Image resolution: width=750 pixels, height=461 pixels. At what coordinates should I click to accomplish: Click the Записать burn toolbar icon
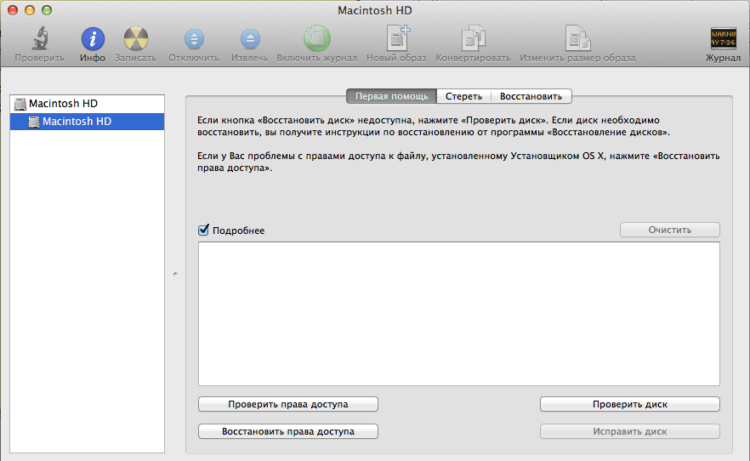point(136,39)
